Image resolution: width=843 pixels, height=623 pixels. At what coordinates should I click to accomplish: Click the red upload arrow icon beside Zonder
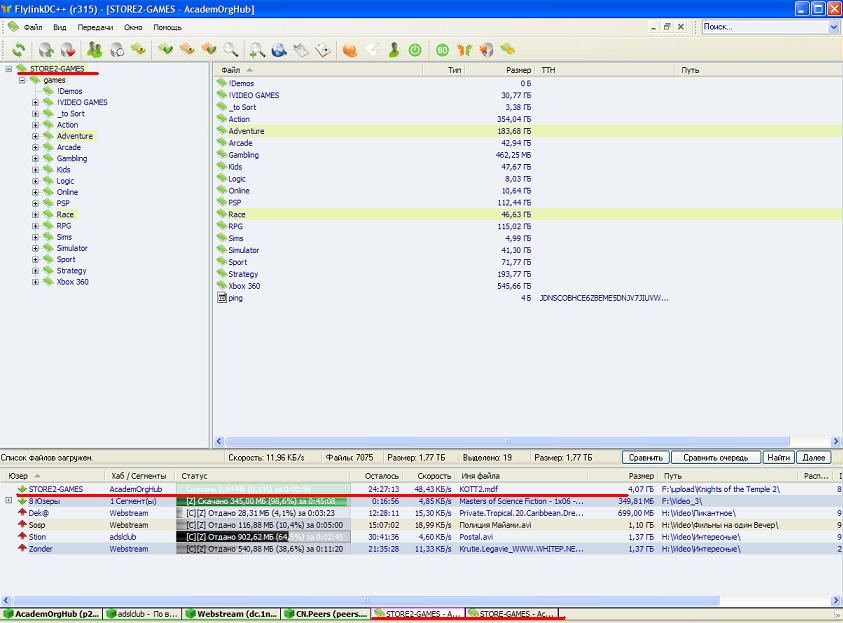22,548
